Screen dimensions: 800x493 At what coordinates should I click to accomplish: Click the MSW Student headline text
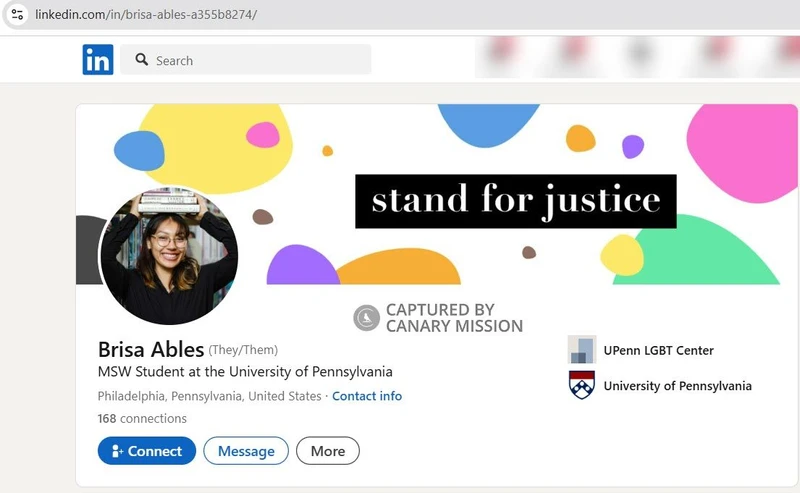coord(245,372)
